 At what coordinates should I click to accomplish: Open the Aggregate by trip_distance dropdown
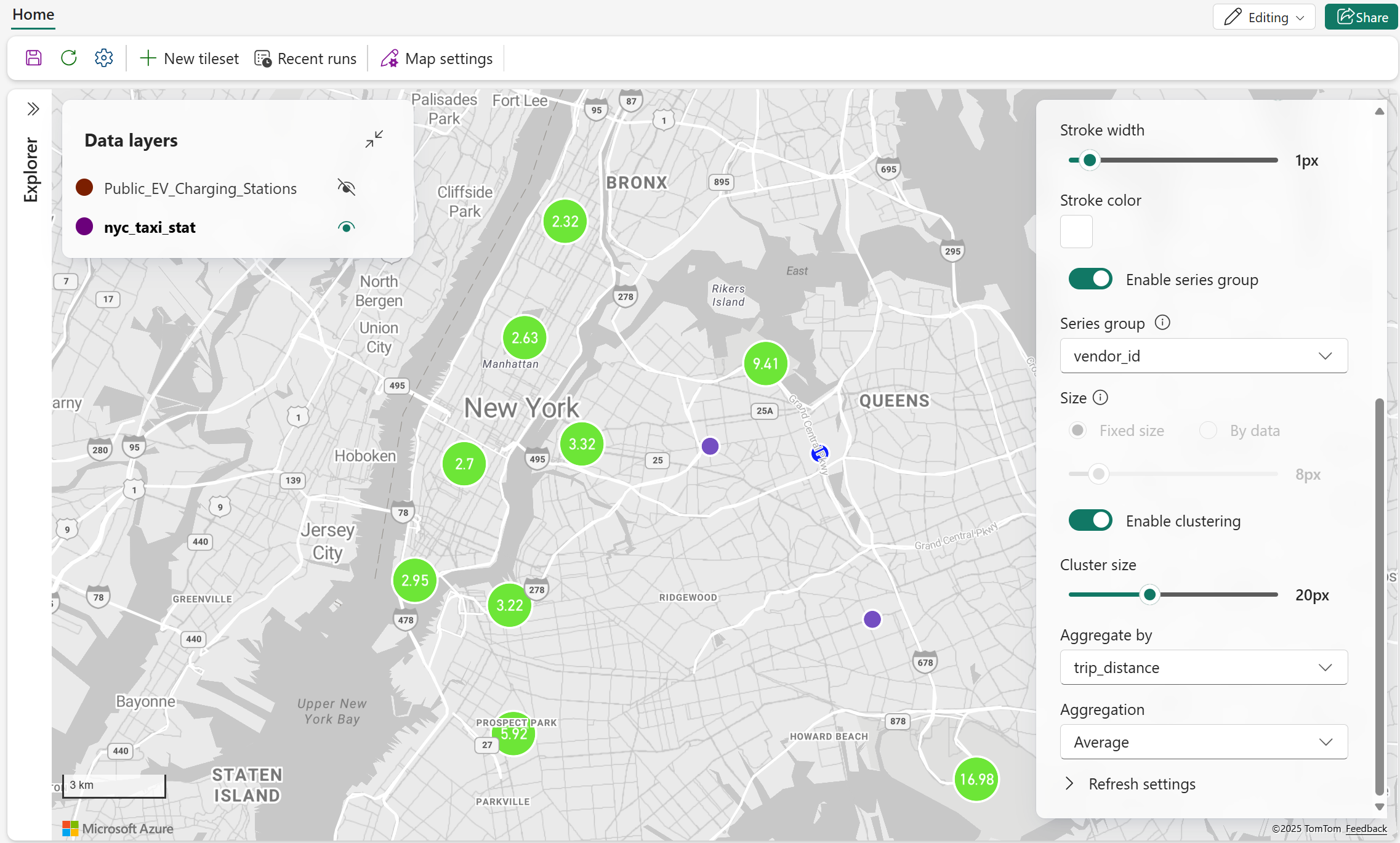tap(1203, 668)
